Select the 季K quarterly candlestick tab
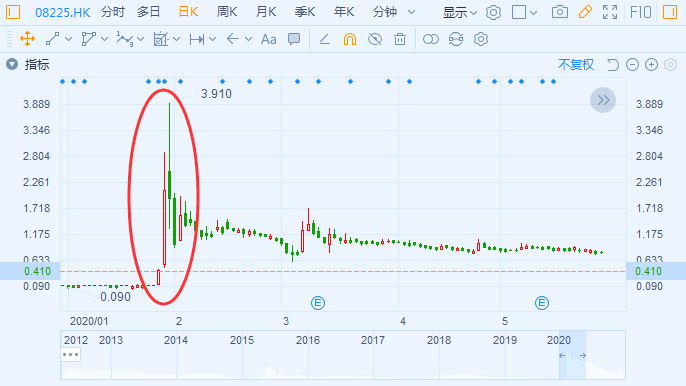 [x=305, y=12]
